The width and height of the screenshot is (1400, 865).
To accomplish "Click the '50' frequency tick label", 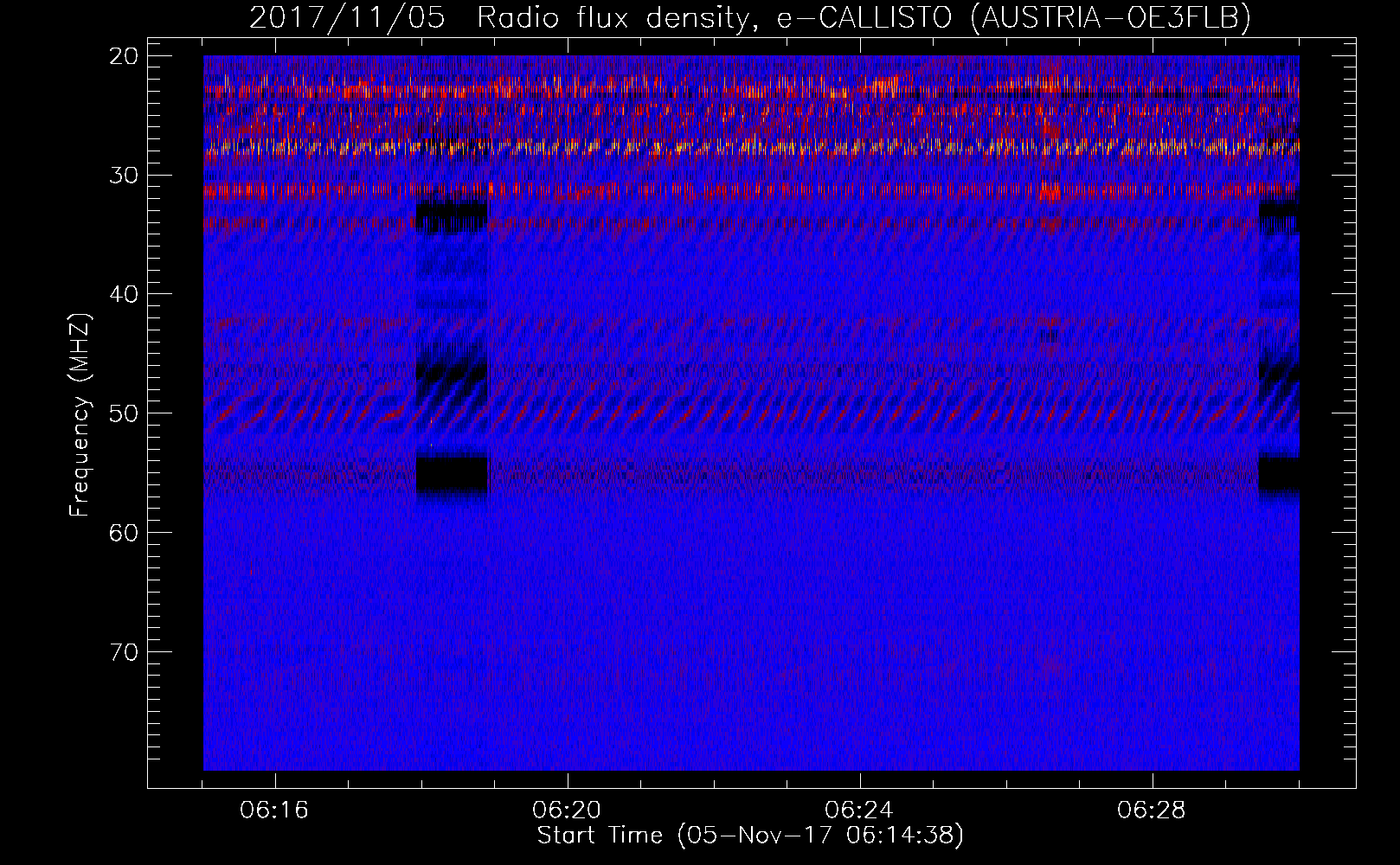I will point(125,413).
